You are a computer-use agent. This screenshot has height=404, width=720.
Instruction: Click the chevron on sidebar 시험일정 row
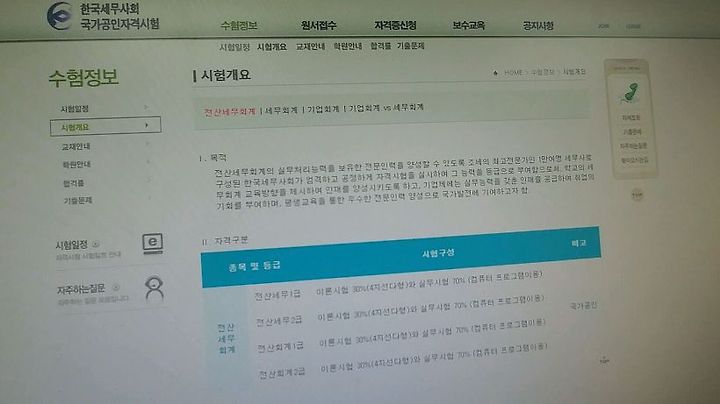pos(146,107)
